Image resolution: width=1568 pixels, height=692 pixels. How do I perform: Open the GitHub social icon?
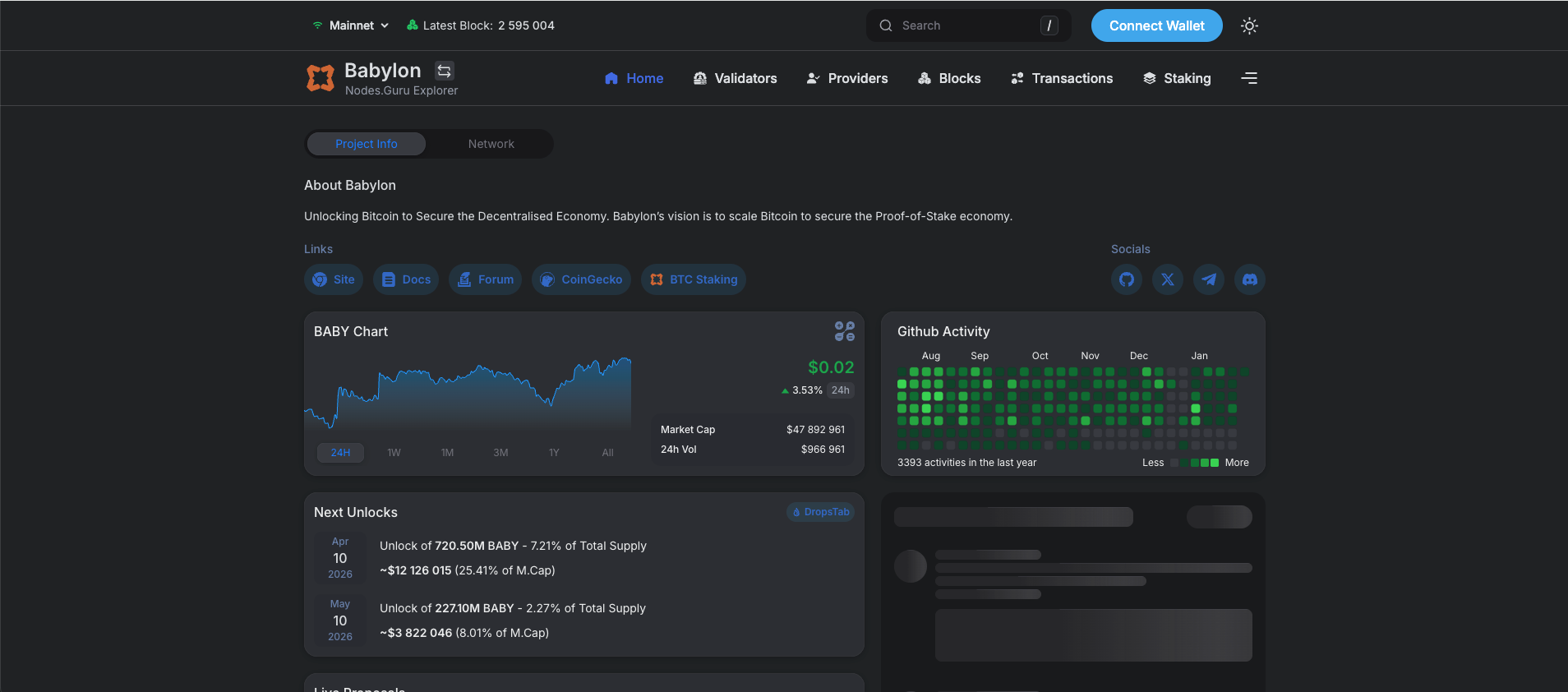point(1127,279)
